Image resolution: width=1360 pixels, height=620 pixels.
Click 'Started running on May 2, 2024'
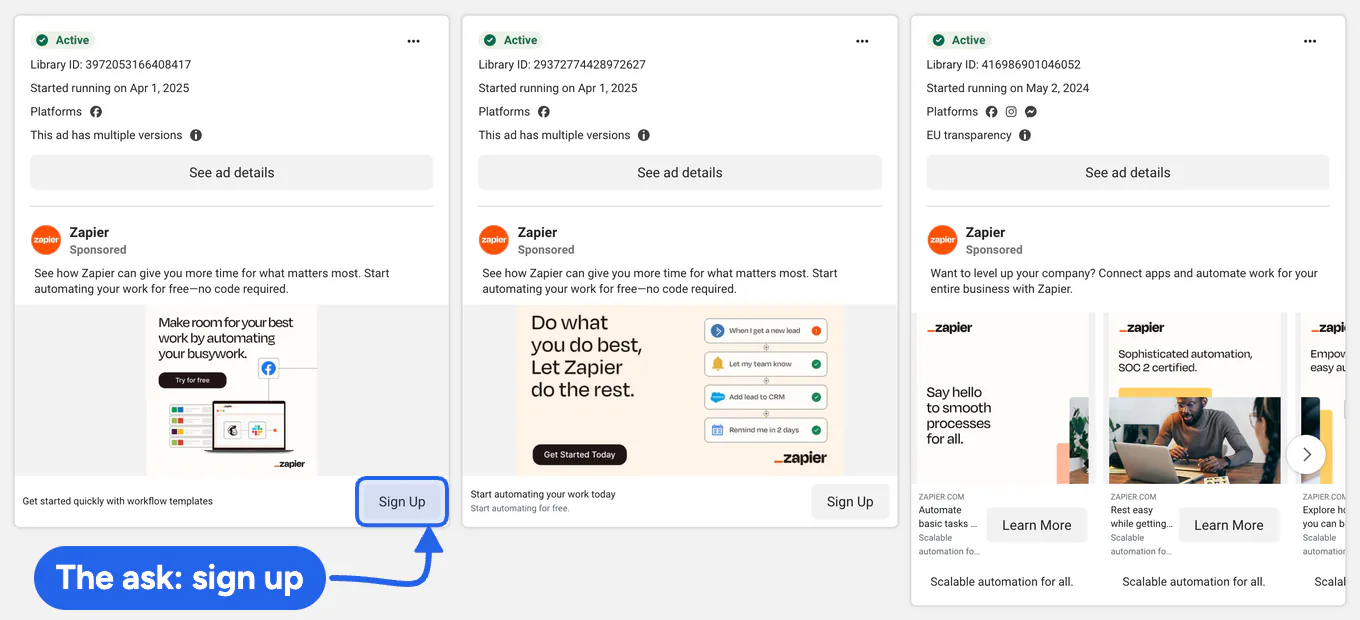[x=1008, y=88]
